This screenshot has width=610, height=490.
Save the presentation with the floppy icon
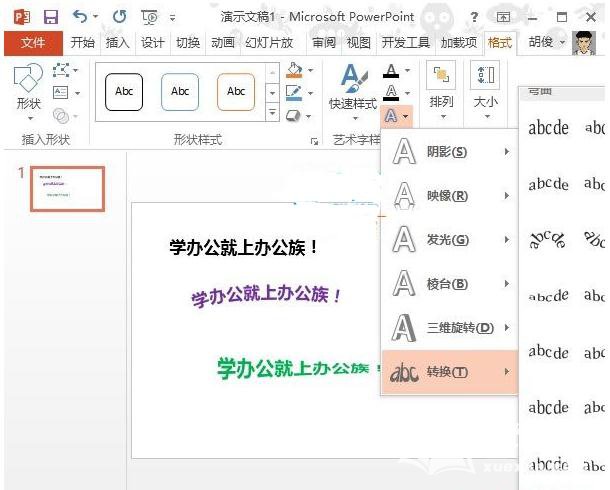51,17
